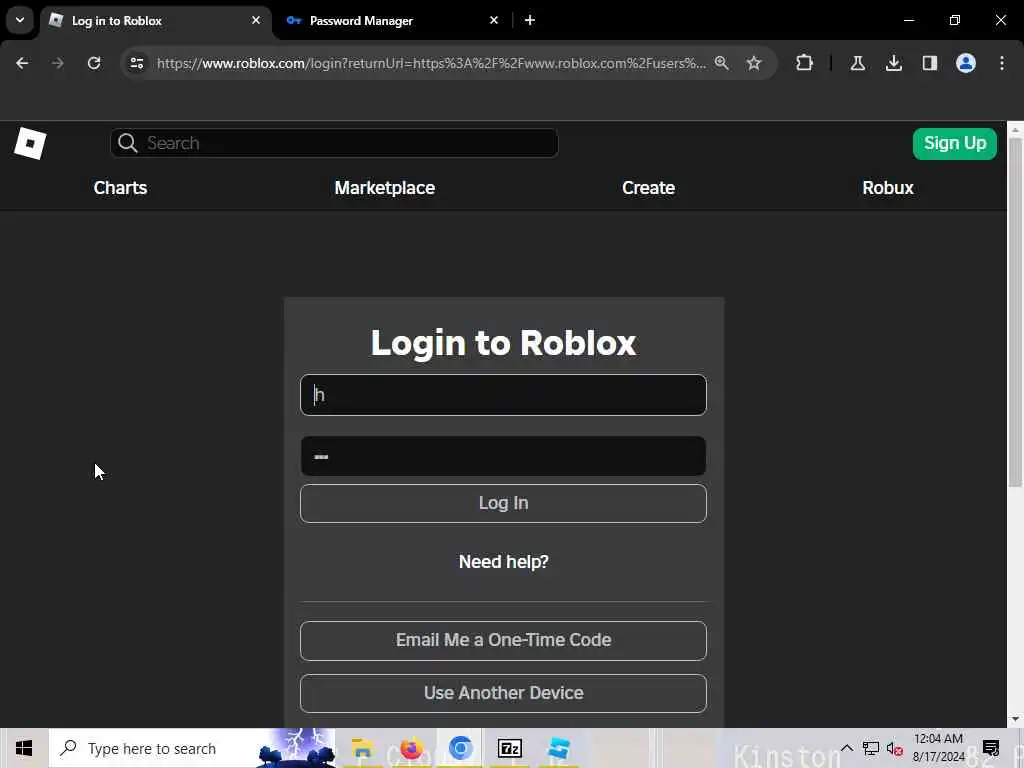Open the Extensions puzzle icon
Screen dimensions: 1024x768
point(805,63)
